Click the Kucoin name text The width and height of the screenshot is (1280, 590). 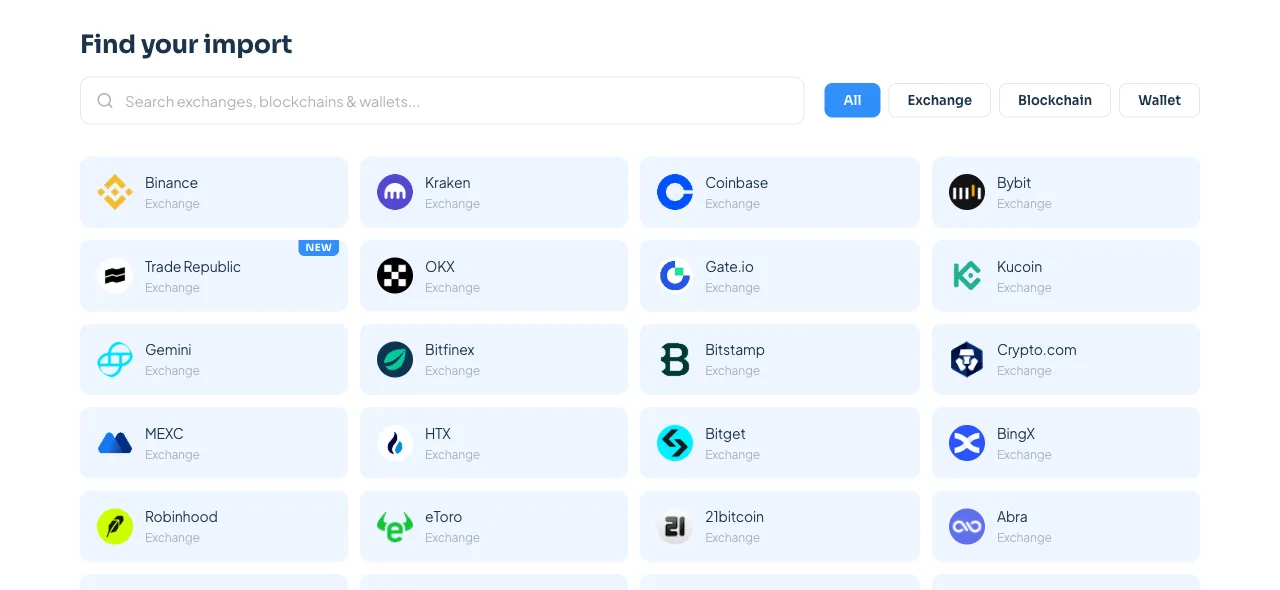click(1019, 267)
